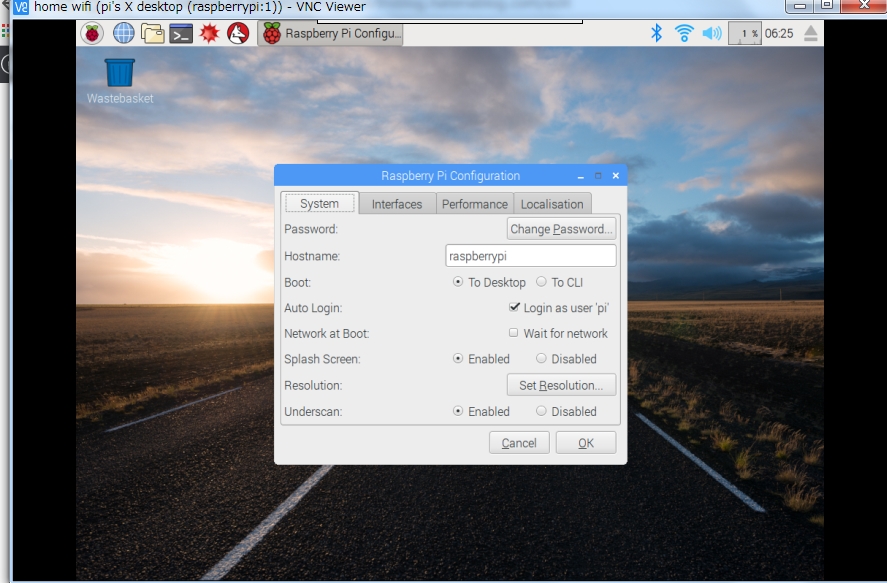Open the File Manager folder icon
The height and width of the screenshot is (583, 887).
click(x=152, y=34)
